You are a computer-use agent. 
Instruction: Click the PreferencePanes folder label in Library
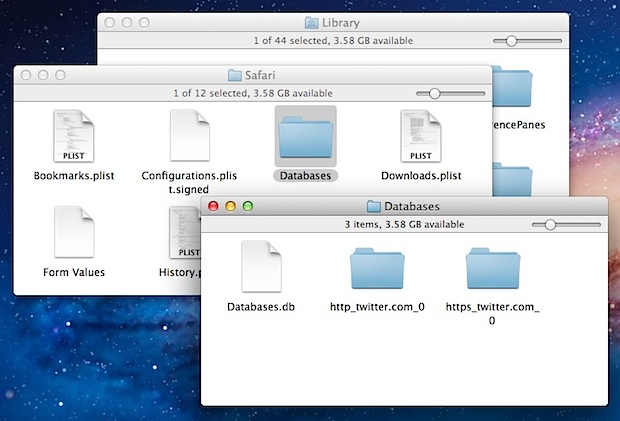coord(519,125)
